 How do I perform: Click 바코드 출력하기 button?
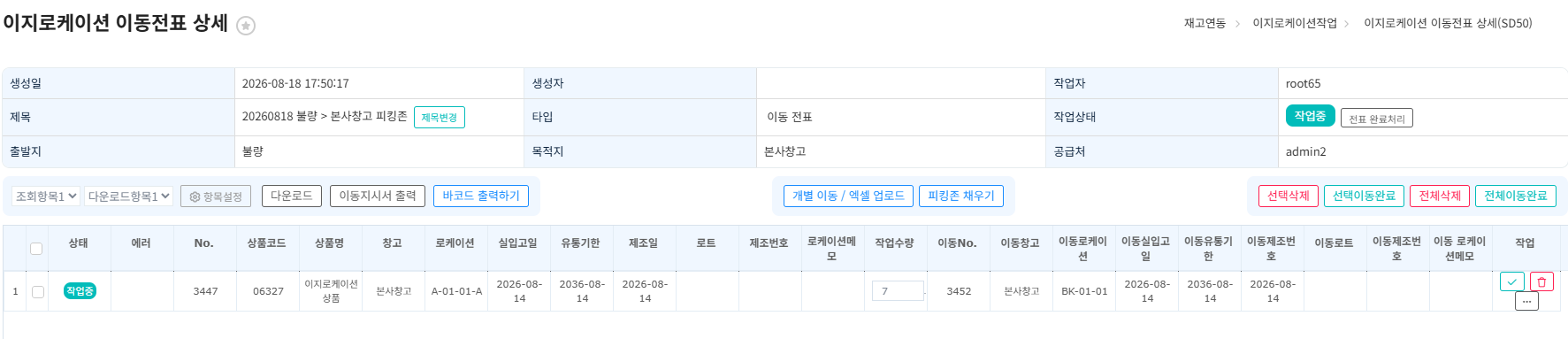(x=481, y=196)
